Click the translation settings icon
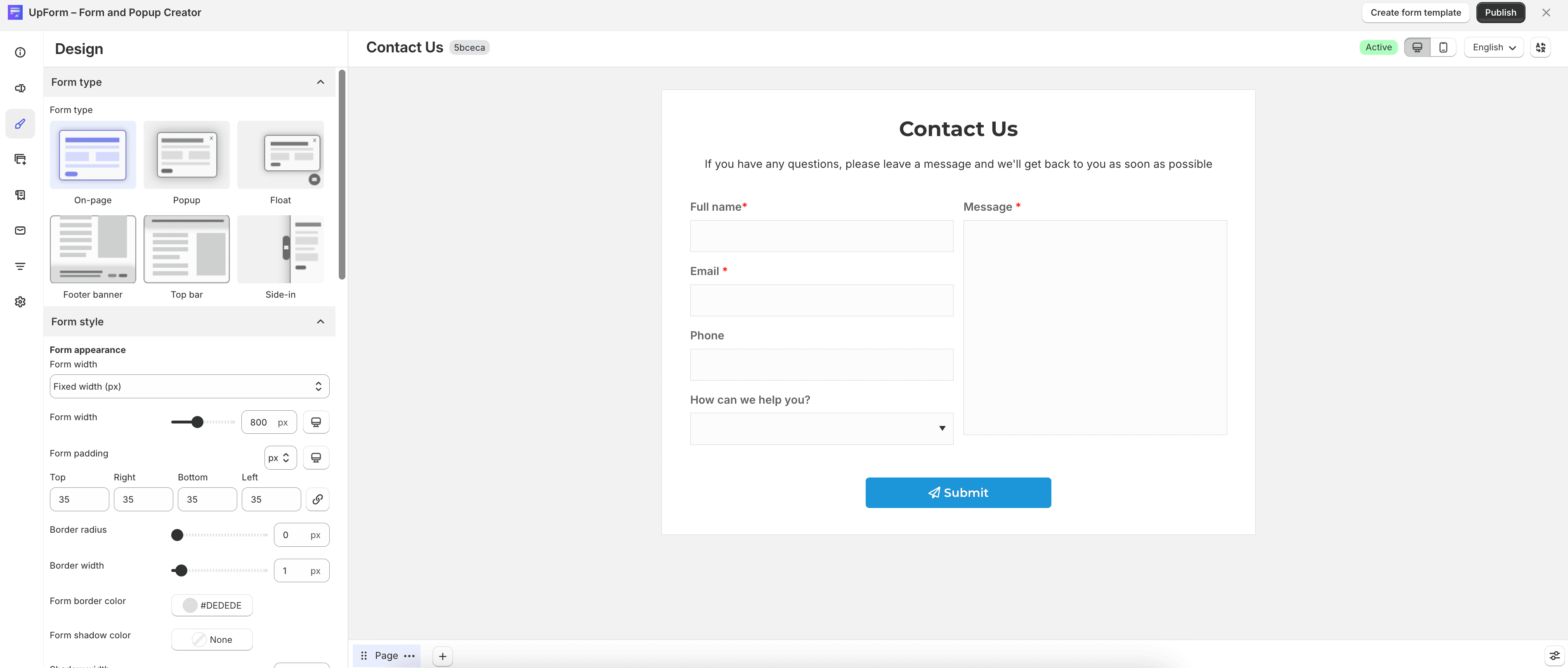1568x668 pixels. pos(1540,47)
